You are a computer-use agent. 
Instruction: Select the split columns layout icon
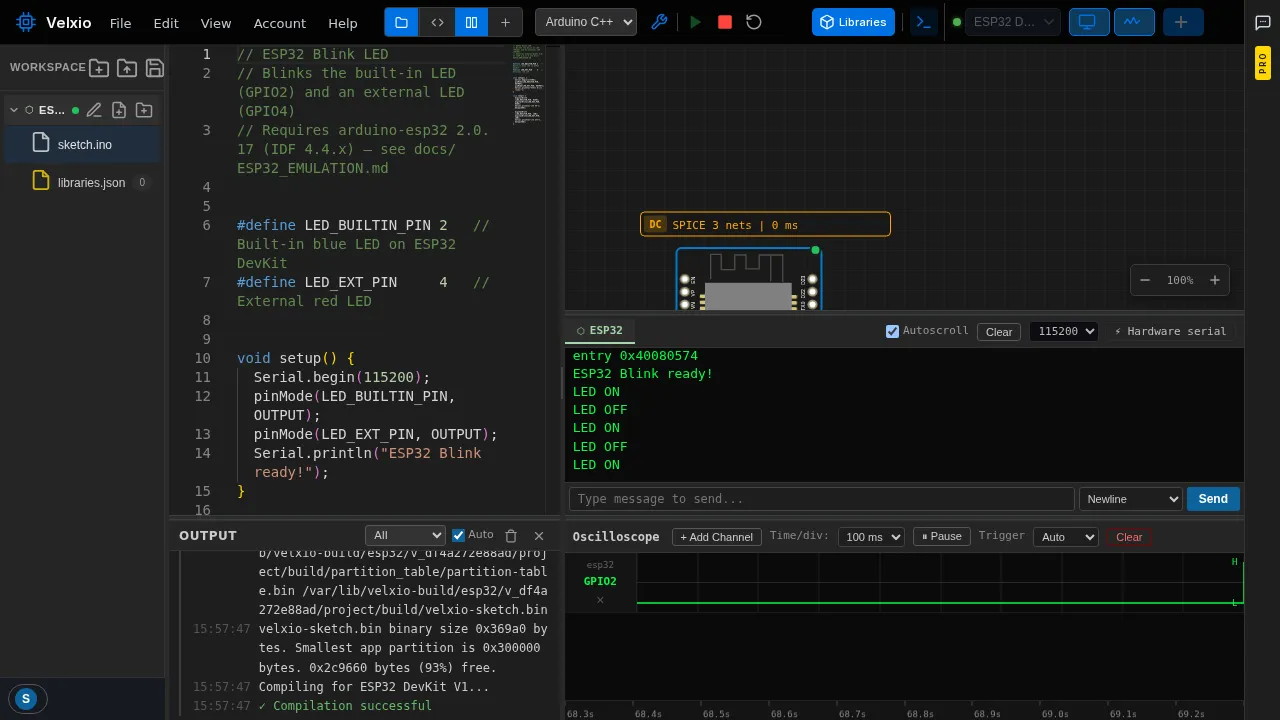(x=472, y=22)
